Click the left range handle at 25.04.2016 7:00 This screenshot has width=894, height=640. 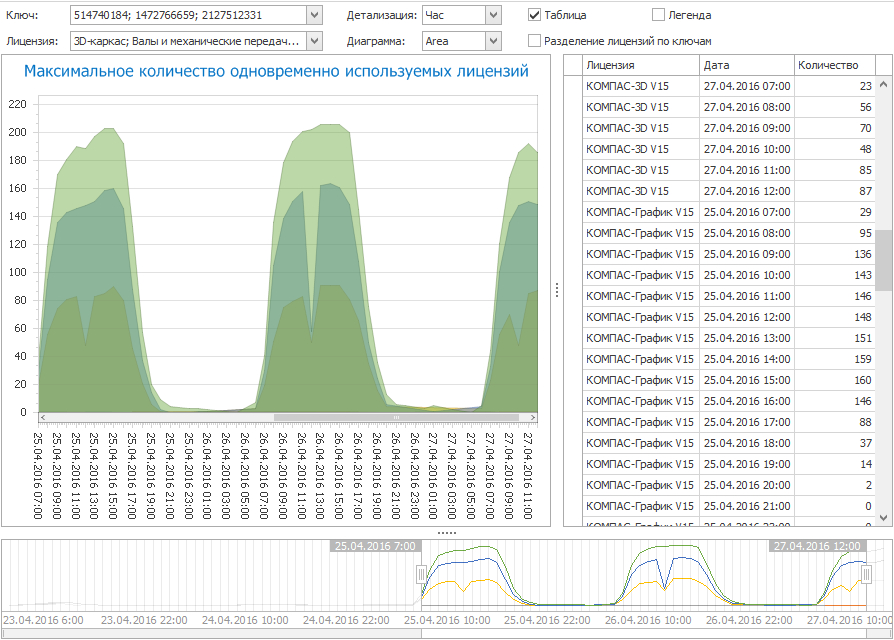(421, 574)
